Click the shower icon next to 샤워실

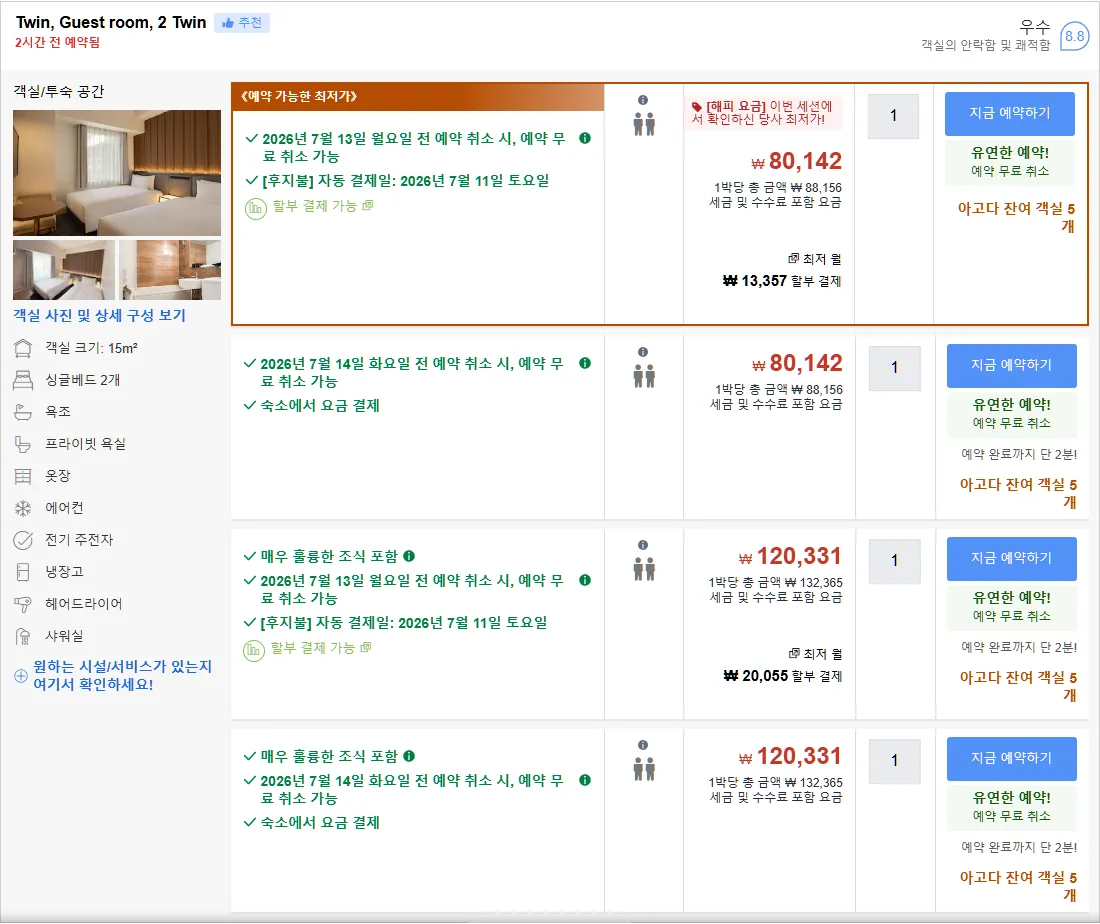pyautogui.click(x=23, y=636)
